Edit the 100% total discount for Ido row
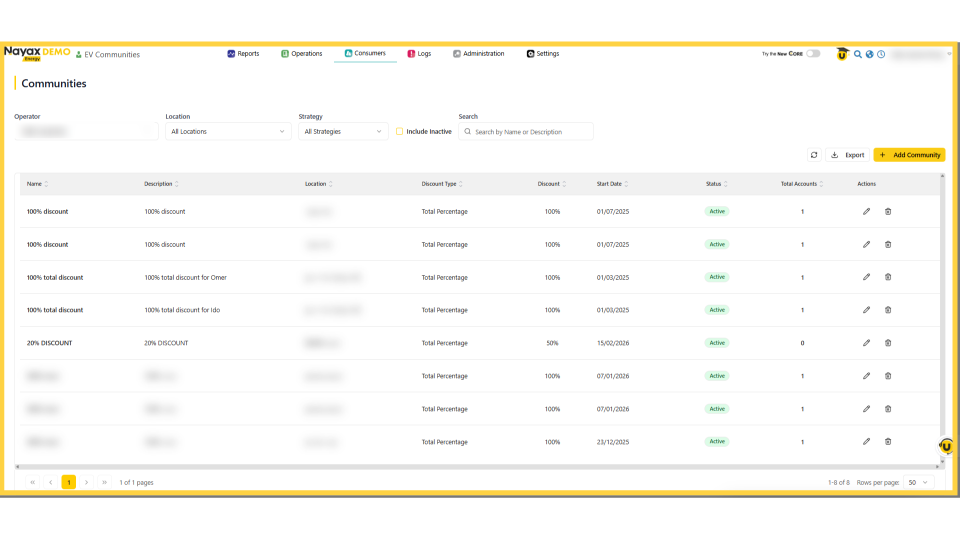Viewport: 960px width, 540px height. [866, 310]
